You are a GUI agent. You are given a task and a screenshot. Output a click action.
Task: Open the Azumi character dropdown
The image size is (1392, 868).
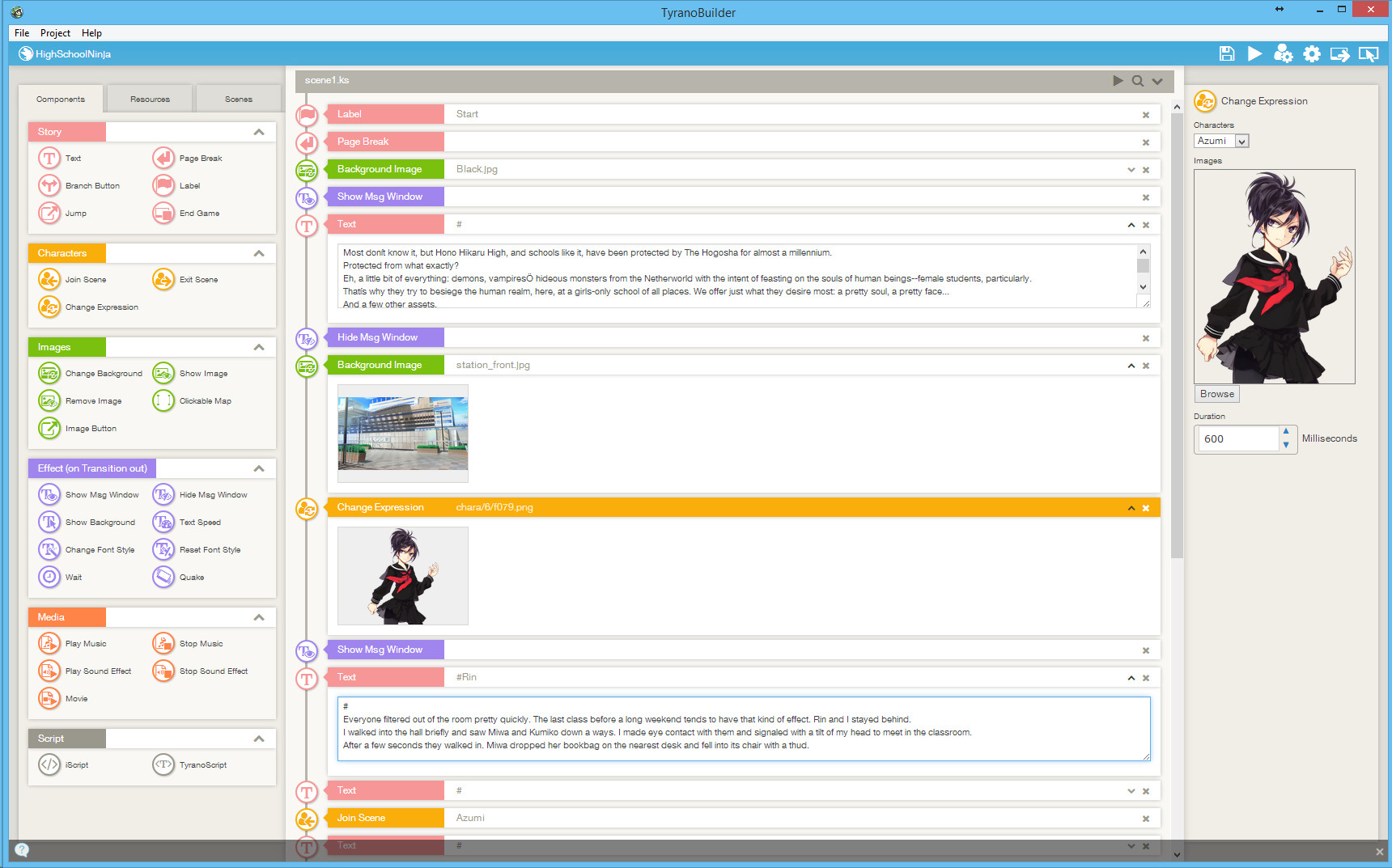[x=1241, y=140]
